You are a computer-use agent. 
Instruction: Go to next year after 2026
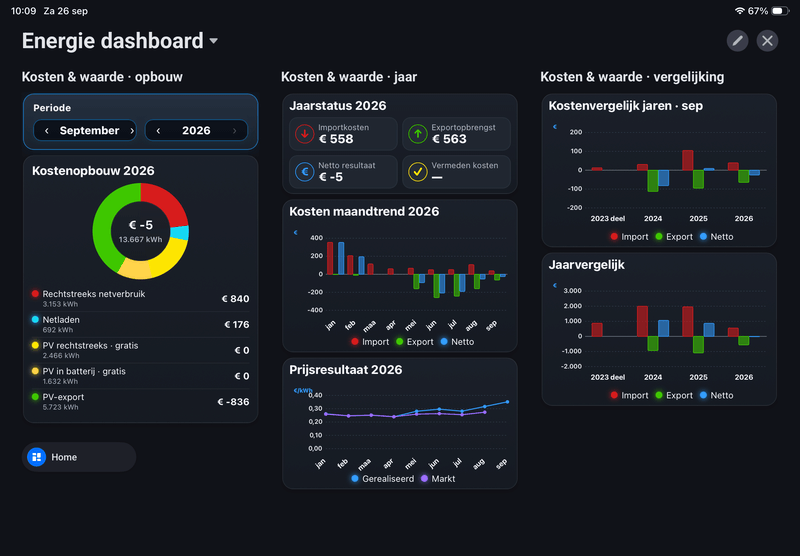(234, 131)
